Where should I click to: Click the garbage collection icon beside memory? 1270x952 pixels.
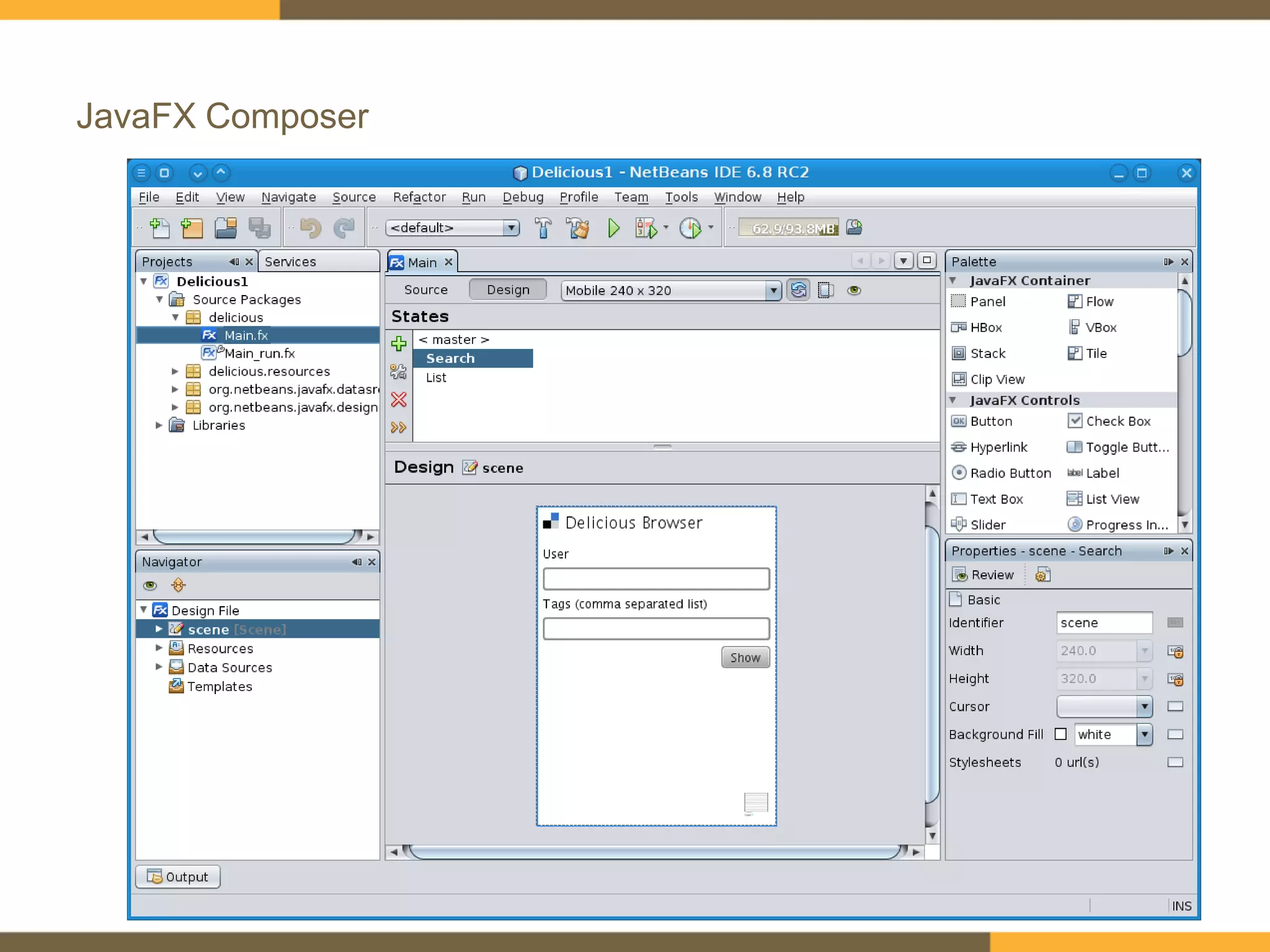click(x=855, y=227)
